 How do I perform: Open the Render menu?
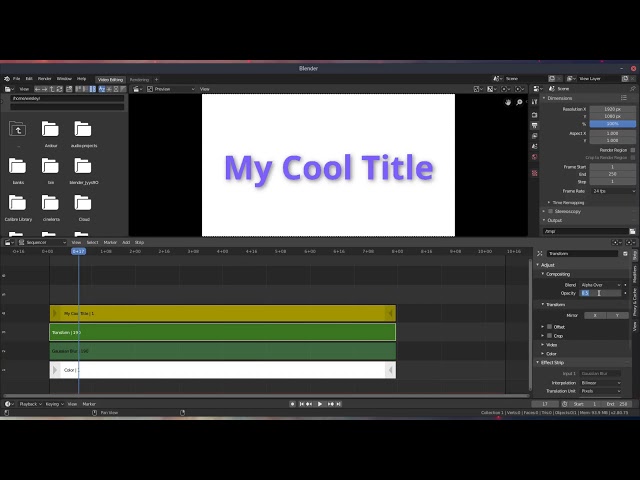pos(44,79)
